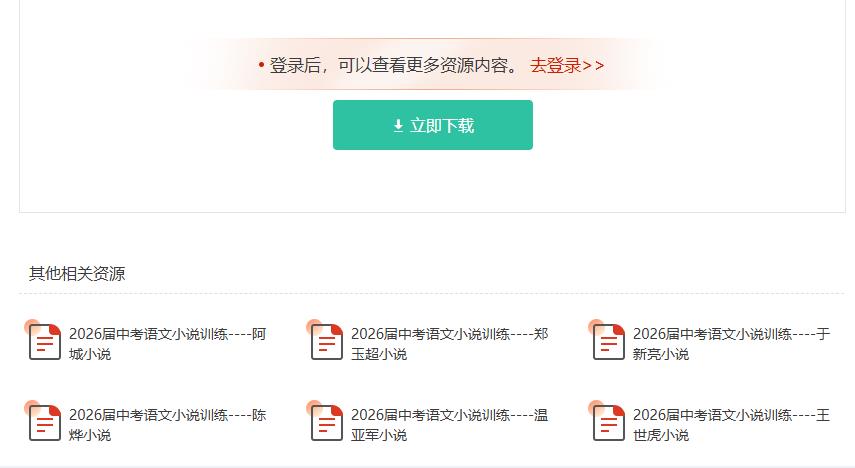Click document icon beside 于新亮小说 resource
Image resolution: width=855 pixels, height=468 pixels.
(x=608, y=342)
